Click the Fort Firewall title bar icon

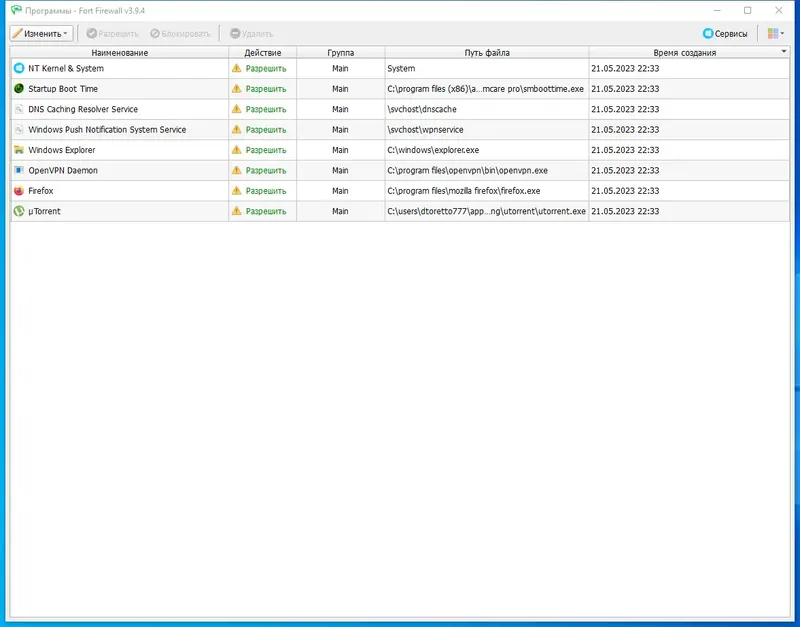click(16, 10)
